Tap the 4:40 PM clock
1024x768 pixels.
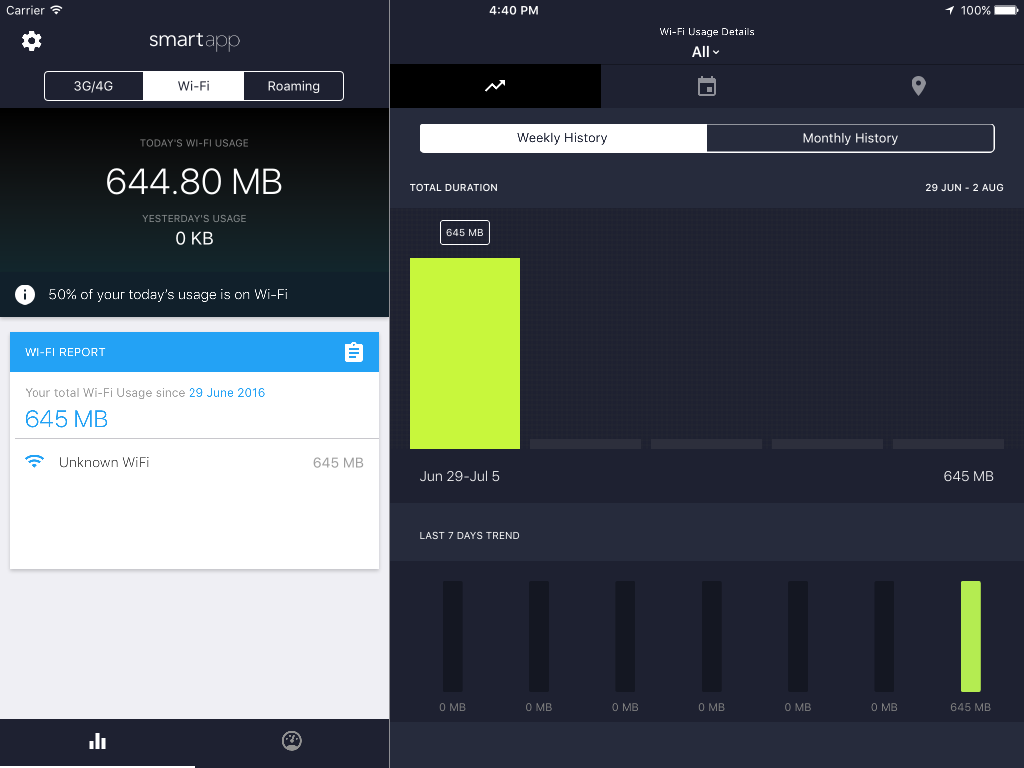coord(514,10)
